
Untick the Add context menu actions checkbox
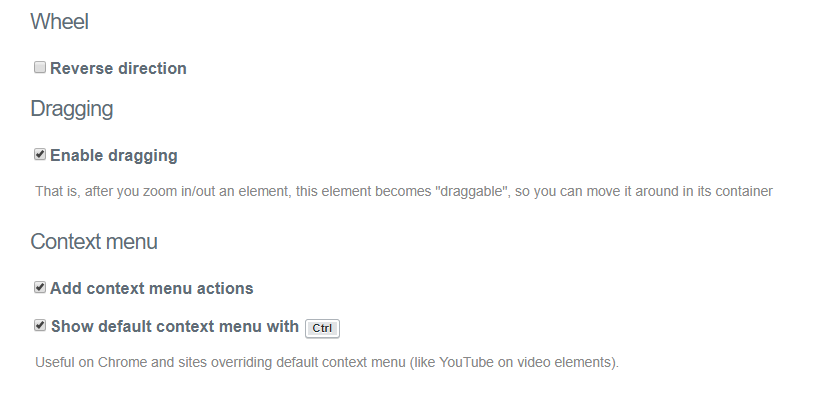coord(40,287)
